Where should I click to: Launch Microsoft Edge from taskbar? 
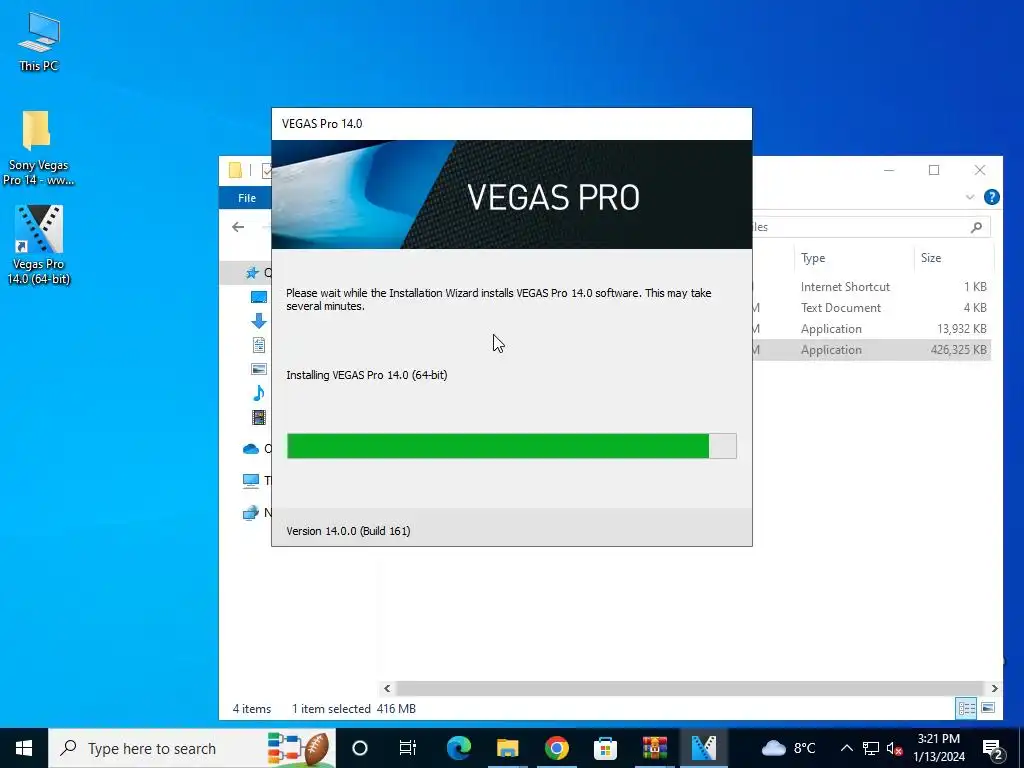(458, 748)
